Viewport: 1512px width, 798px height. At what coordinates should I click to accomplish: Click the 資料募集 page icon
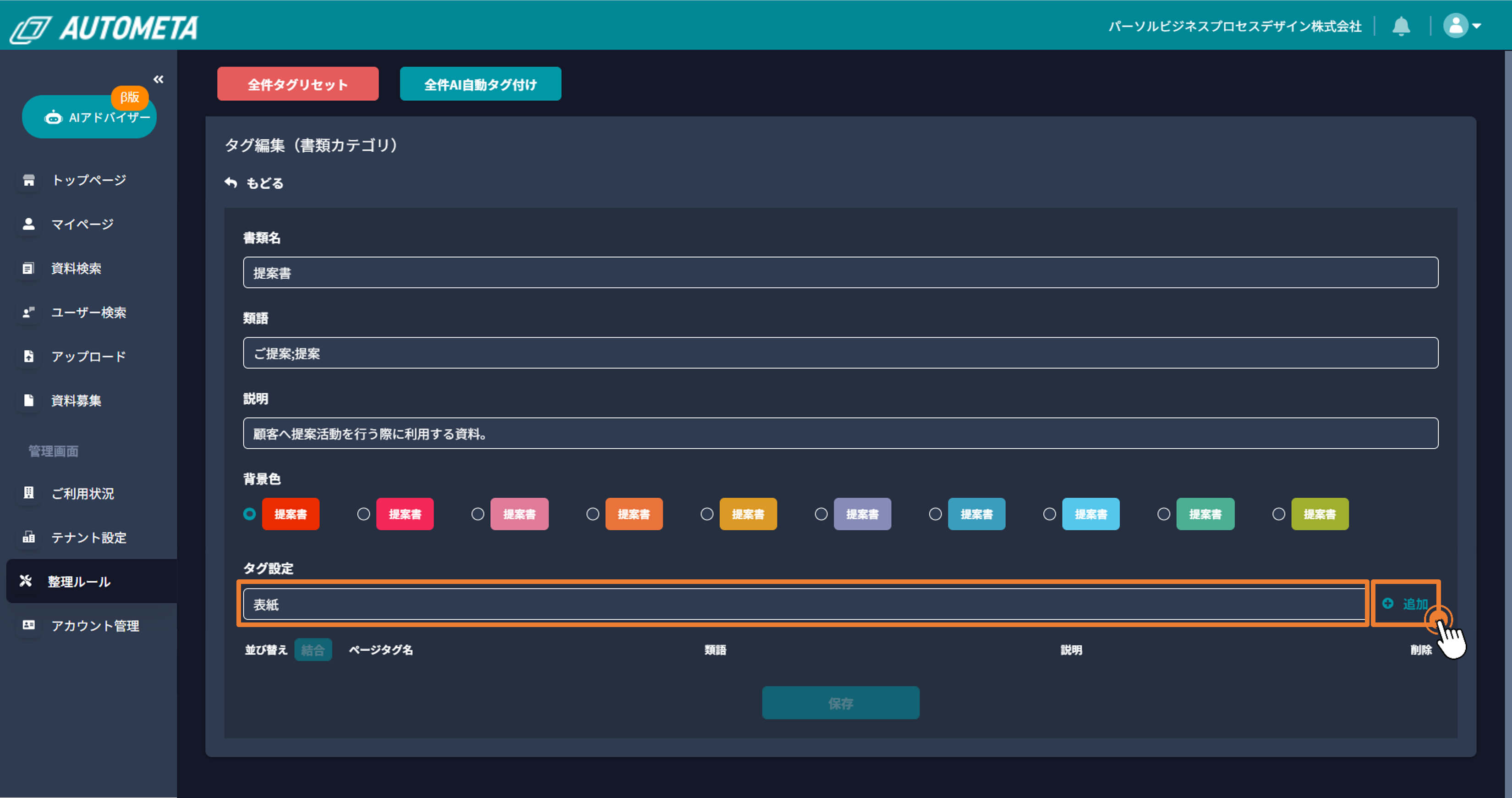pos(28,401)
